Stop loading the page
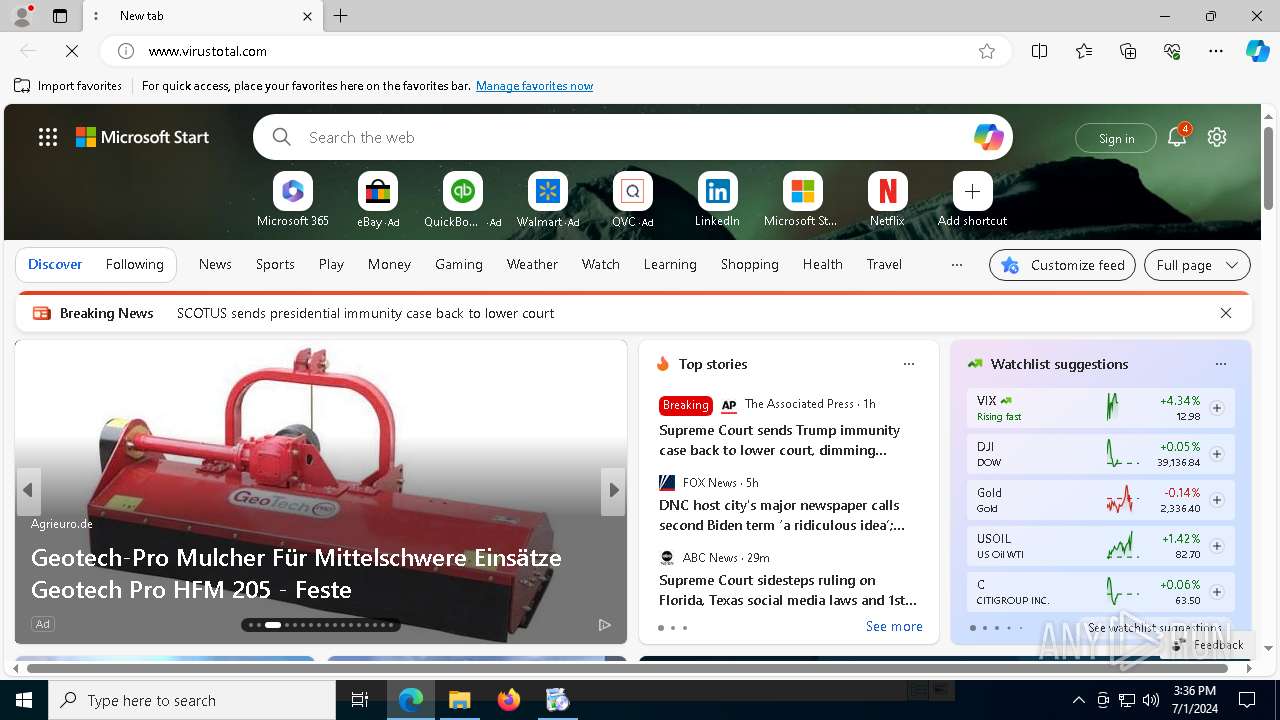The image size is (1280, 720). pos(72,51)
